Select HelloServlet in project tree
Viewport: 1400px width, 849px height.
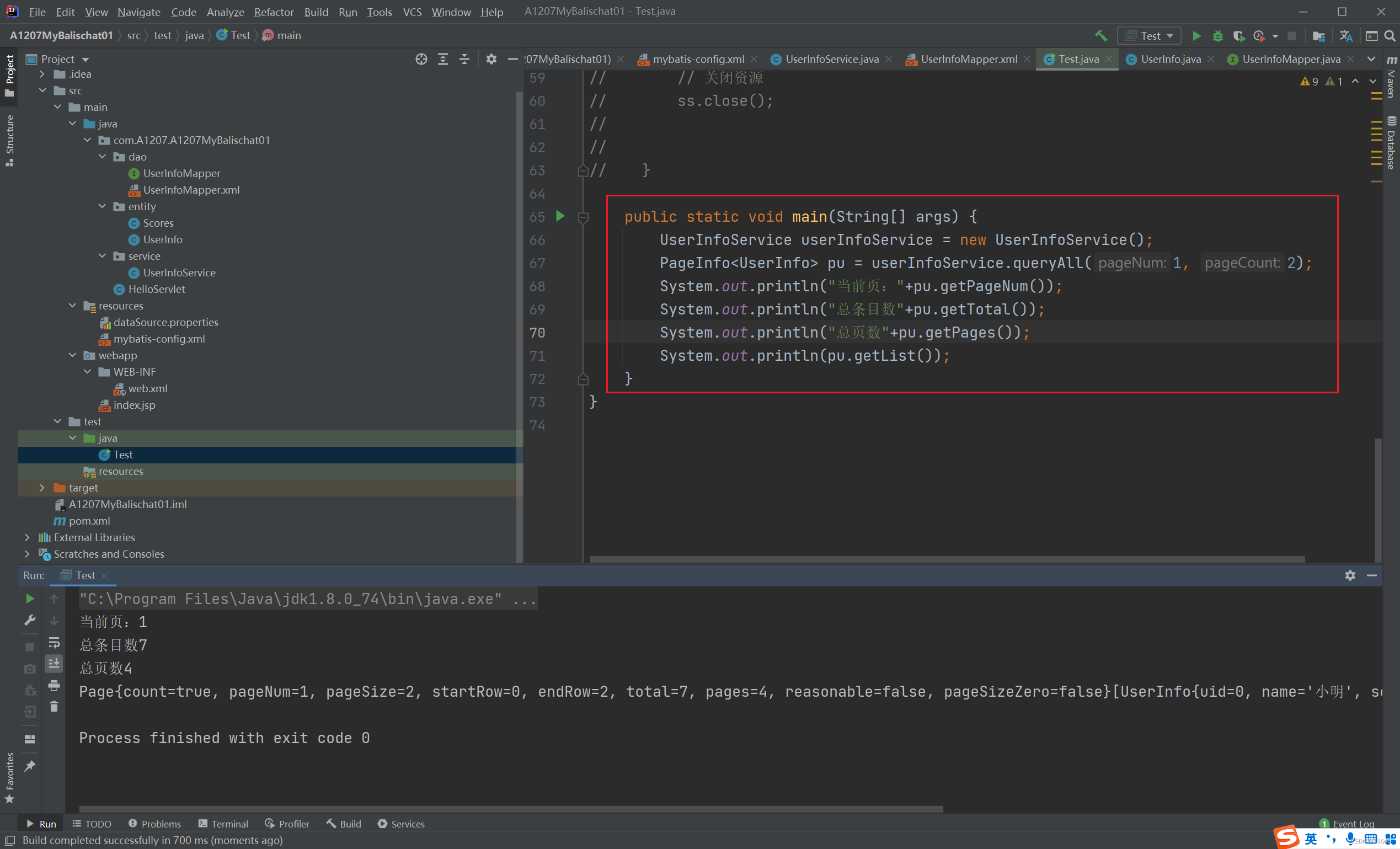pos(156,289)
